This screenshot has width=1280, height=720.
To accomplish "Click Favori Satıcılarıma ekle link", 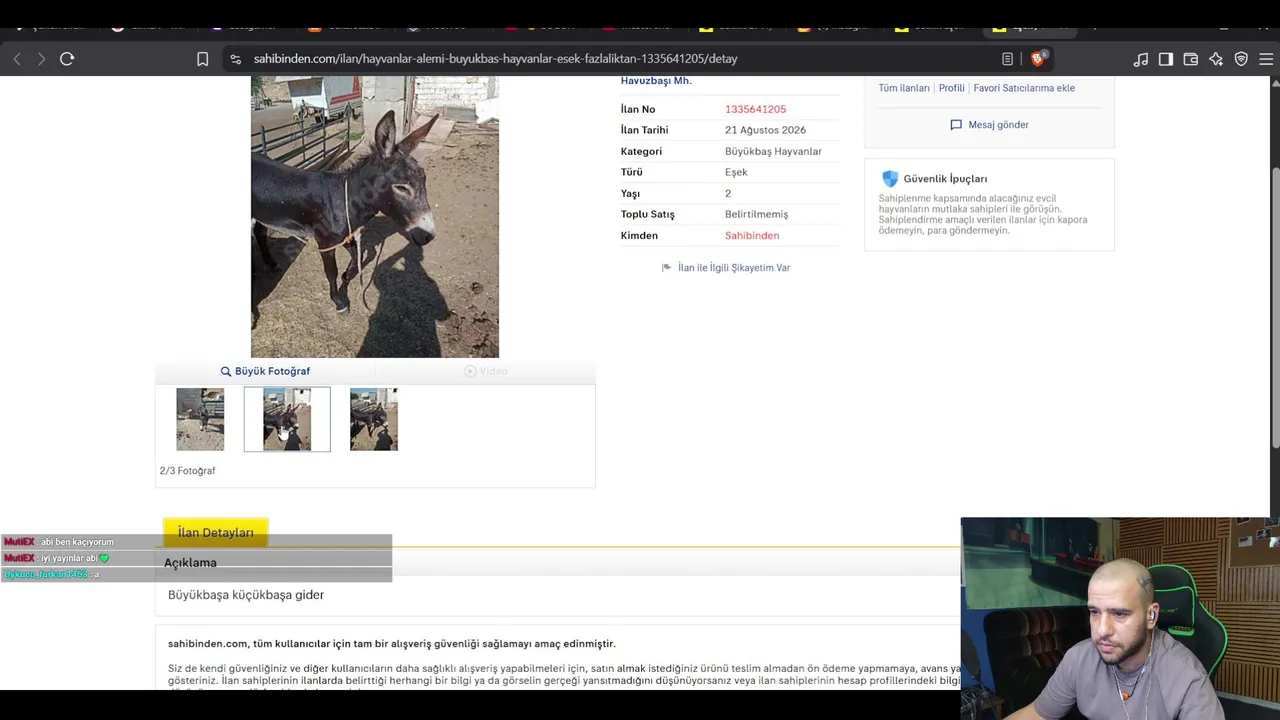I will click(1024, 88).
